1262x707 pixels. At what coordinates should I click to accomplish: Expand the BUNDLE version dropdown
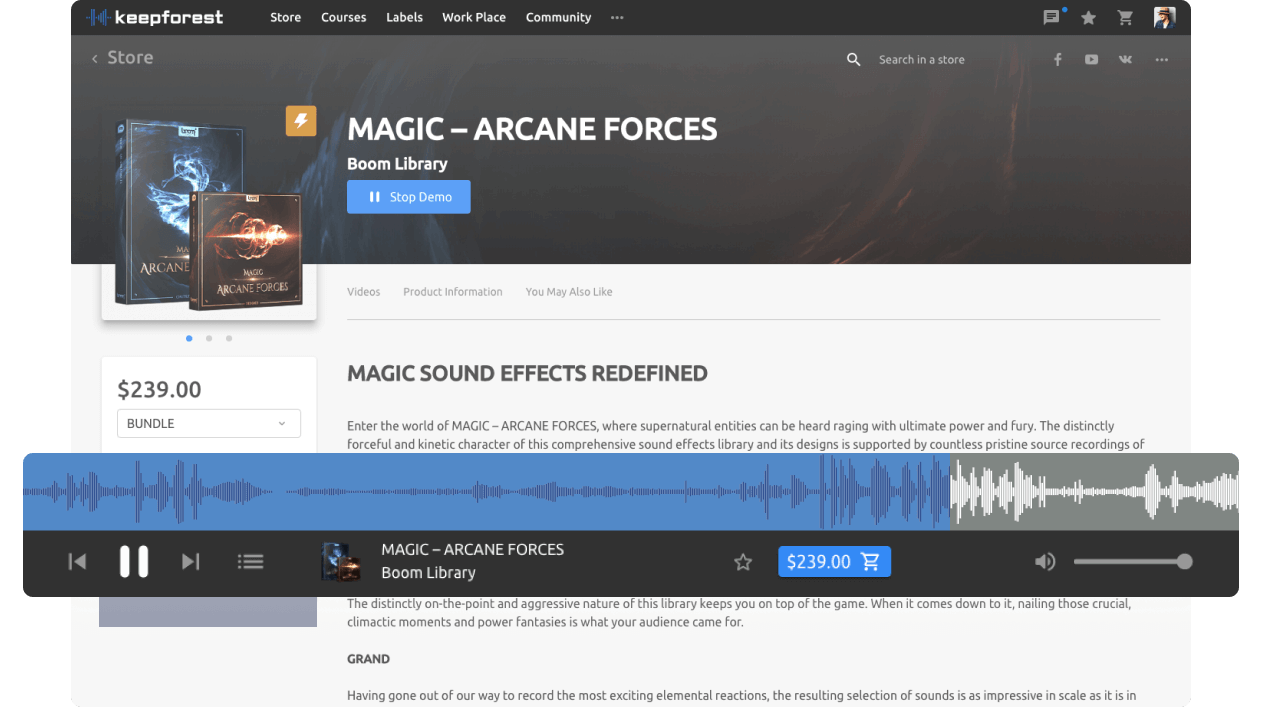(209, 423)
